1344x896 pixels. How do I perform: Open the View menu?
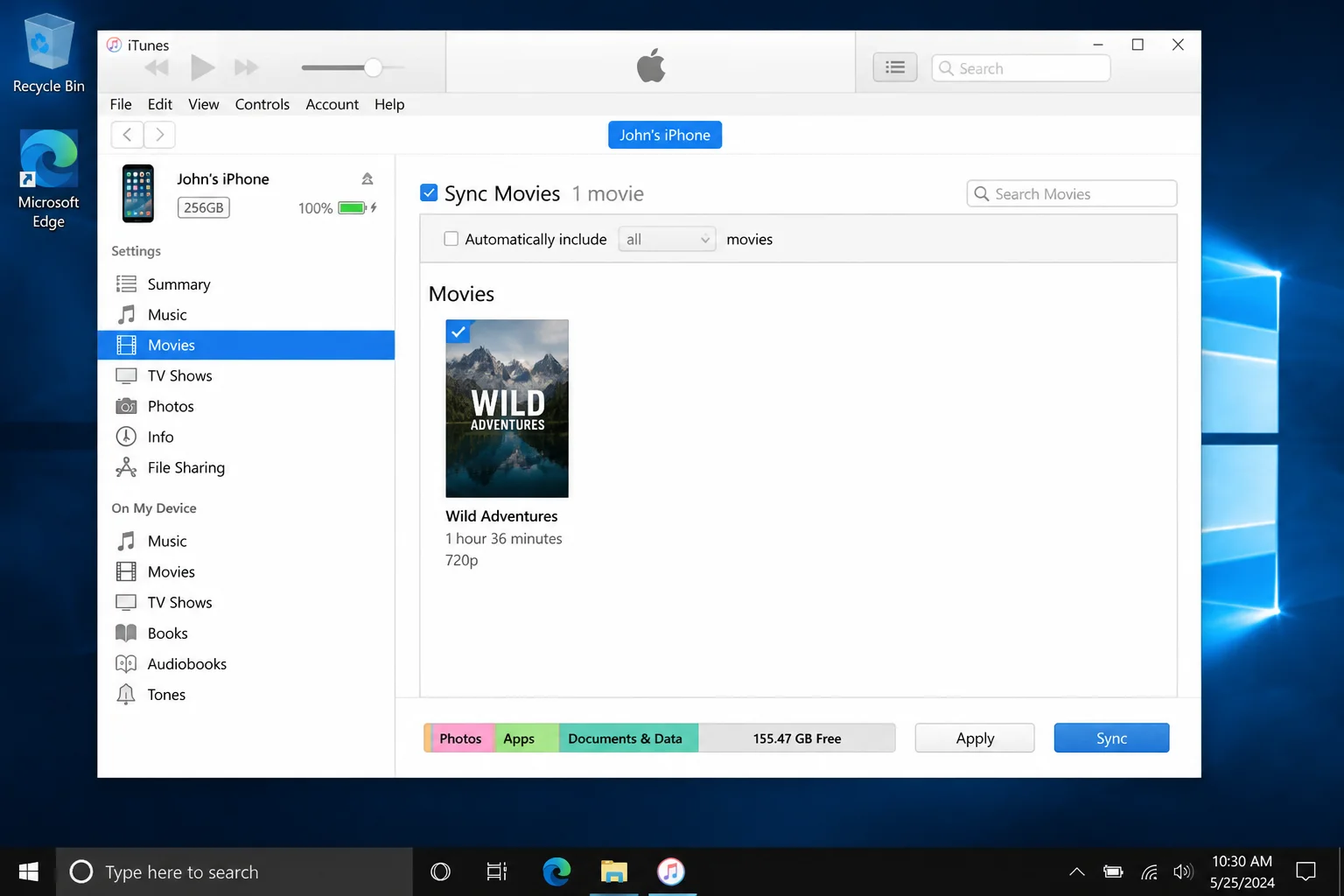[204, 104]
